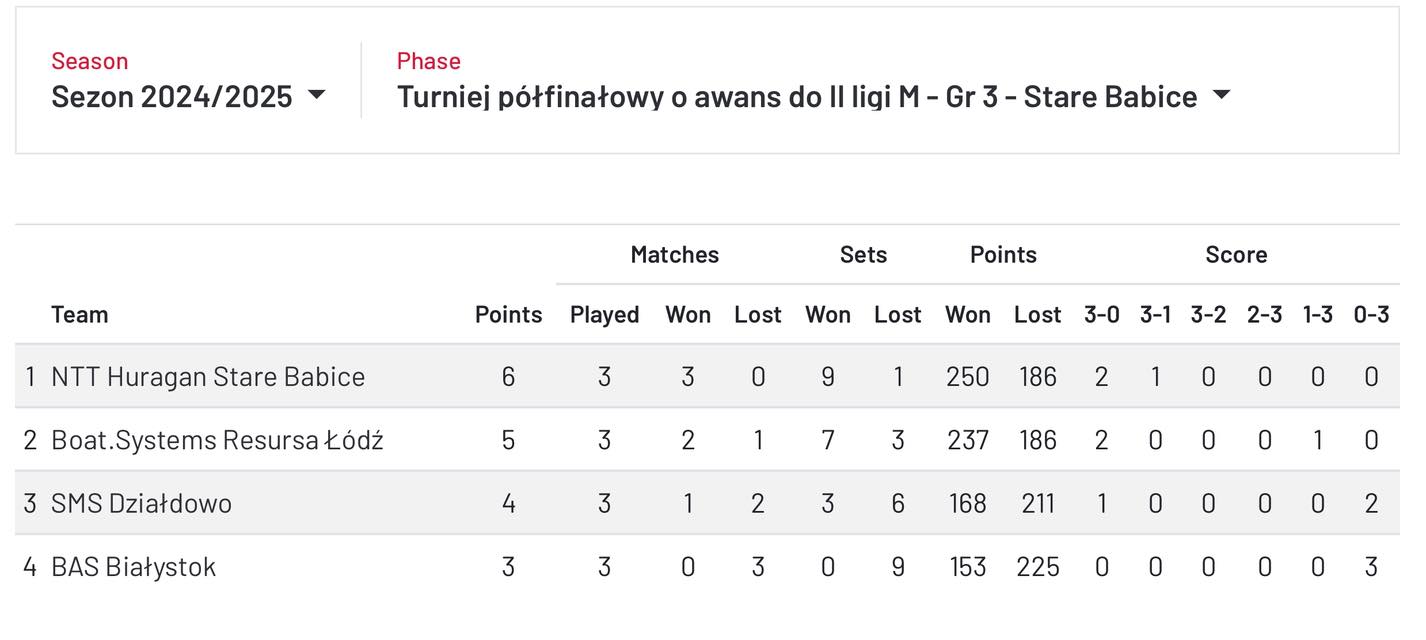Sort by 3-0 score column
Image resolution: width=1426 pixels, height=640 pixels.
point(1102,315)
